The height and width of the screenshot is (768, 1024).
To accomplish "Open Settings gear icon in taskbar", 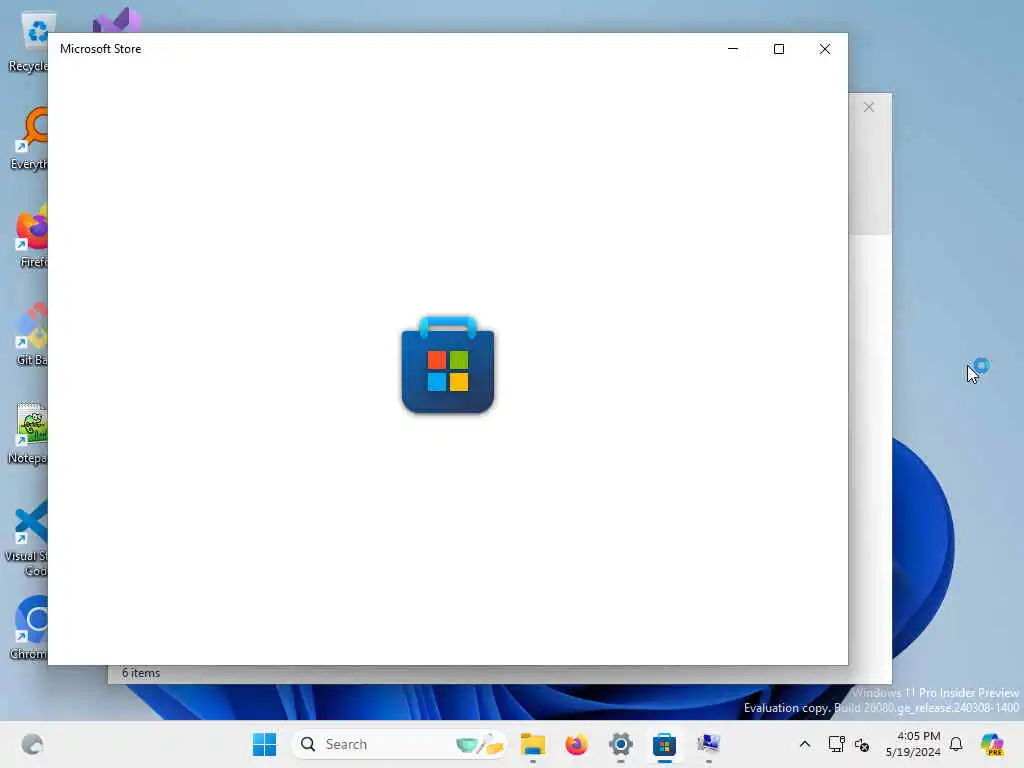I will pyautogui.click(x=620, y=744).
